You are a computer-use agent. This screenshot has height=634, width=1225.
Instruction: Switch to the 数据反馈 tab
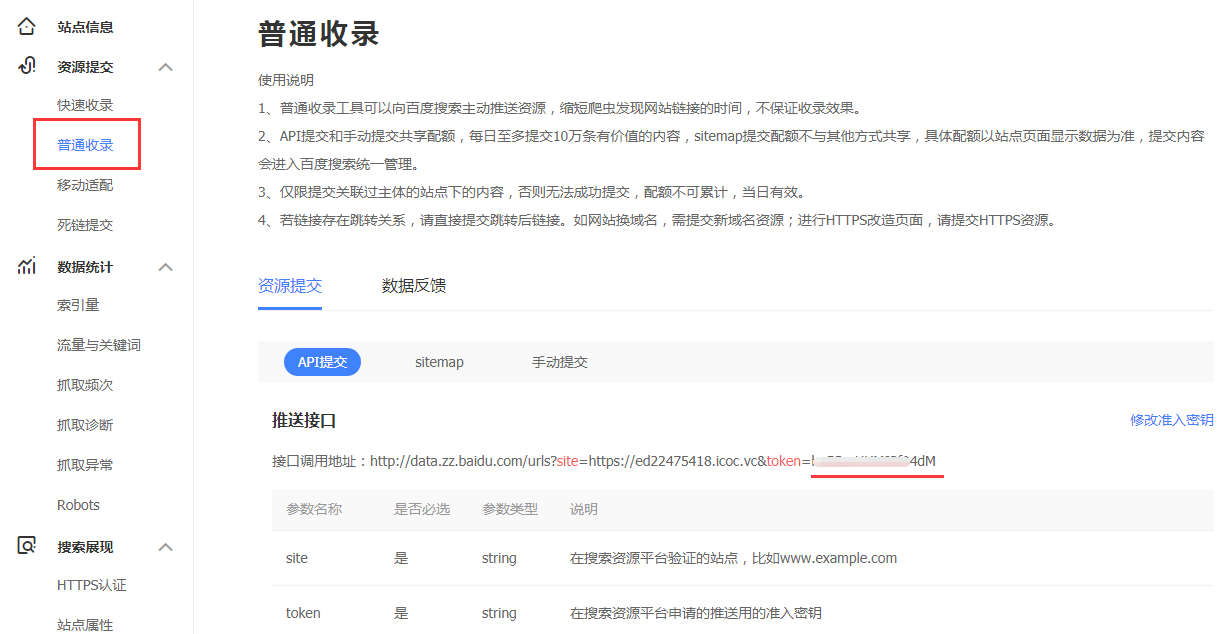click(414, 286)
